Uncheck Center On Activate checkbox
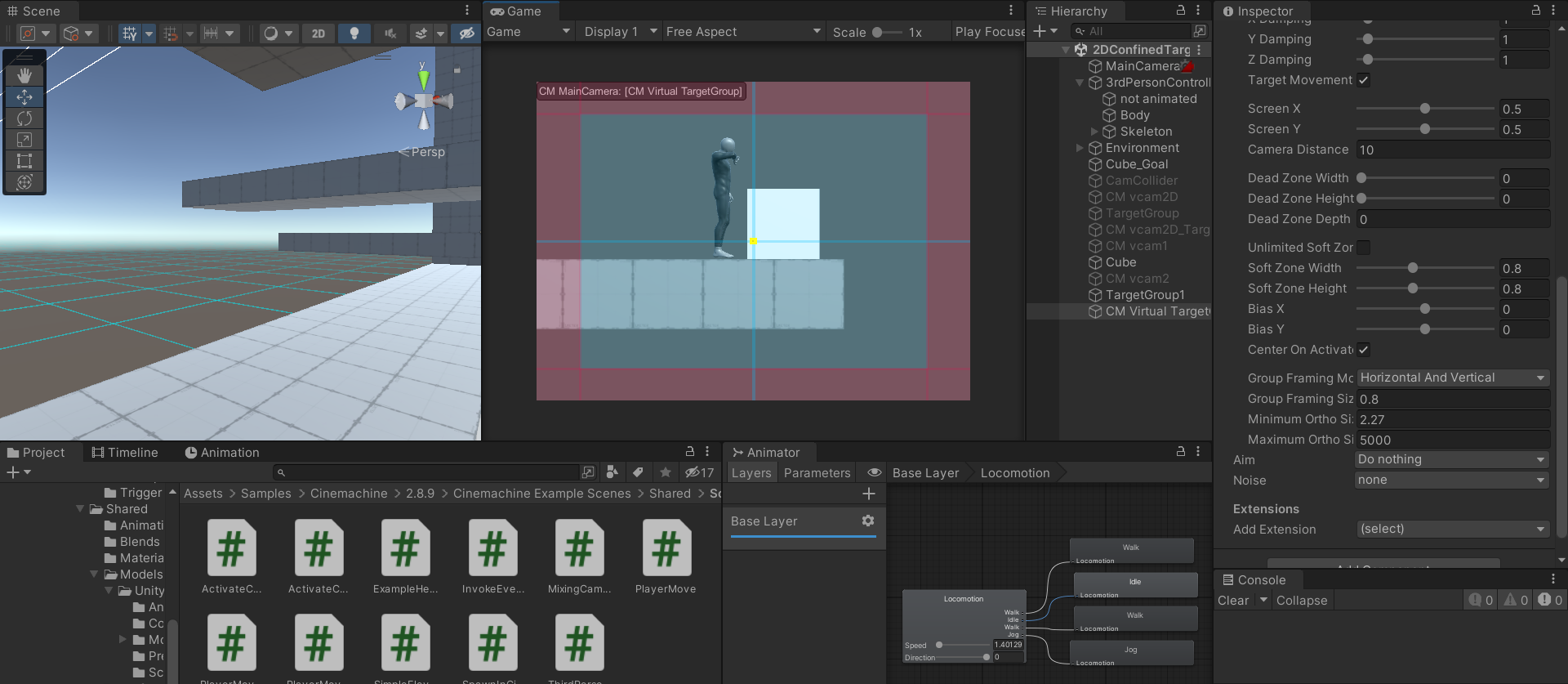The height and width of the screenshot is (684, 1568). (1364, 350)
